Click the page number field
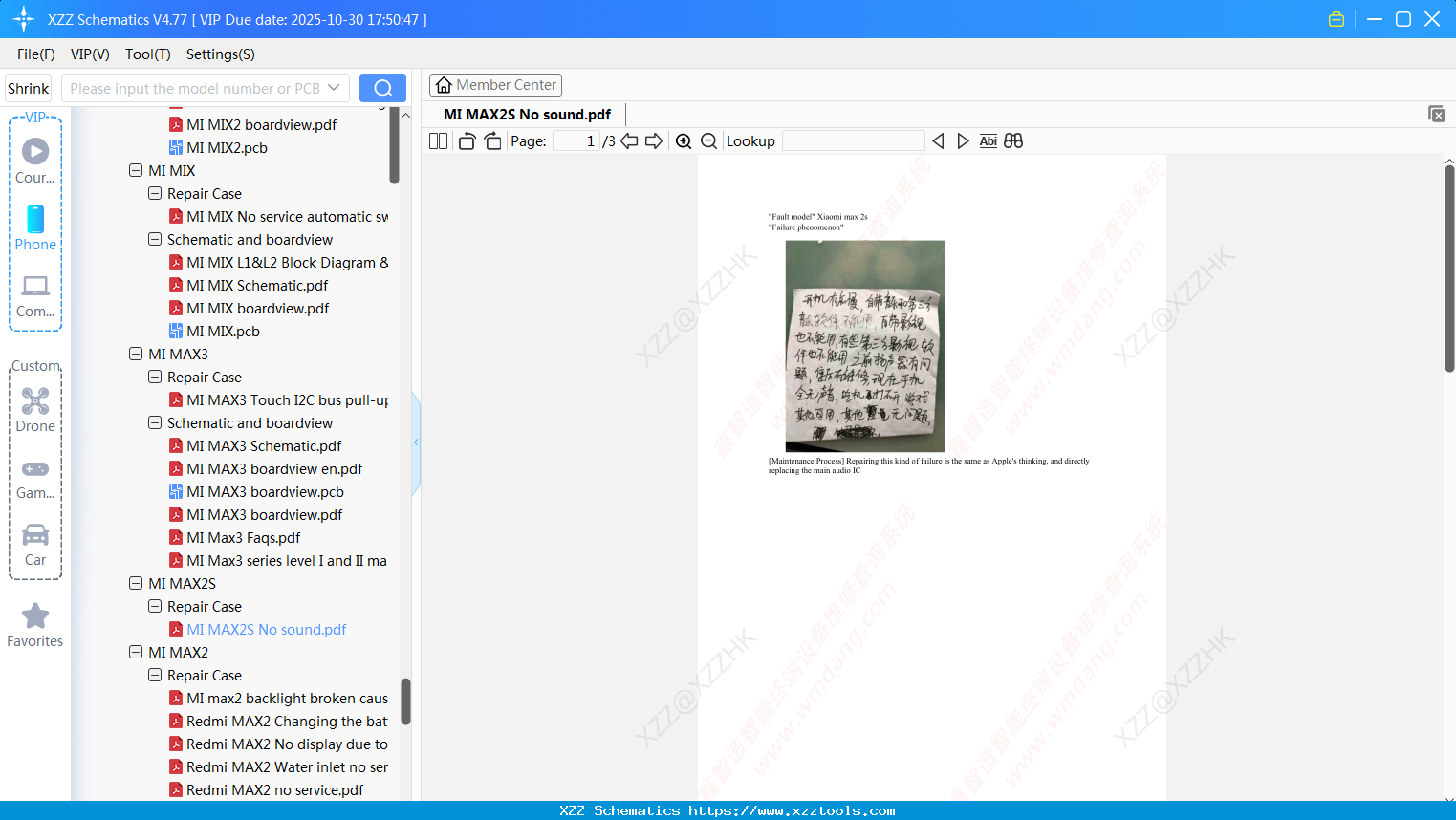This screenshot has height=820, width=1456. coord(576,141)
